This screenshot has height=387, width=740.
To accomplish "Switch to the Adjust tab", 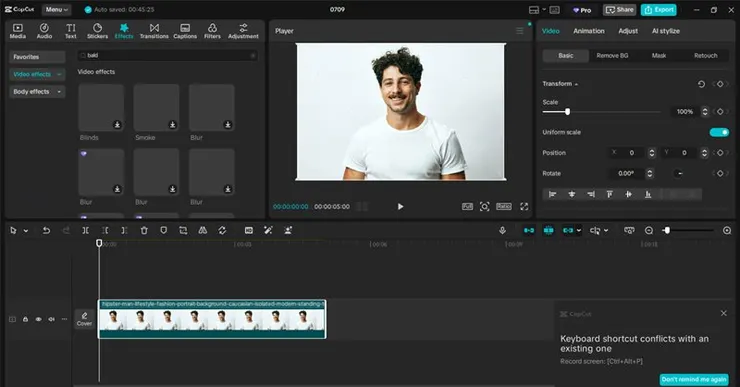I will pyautogui.click(x=628, y=31).
